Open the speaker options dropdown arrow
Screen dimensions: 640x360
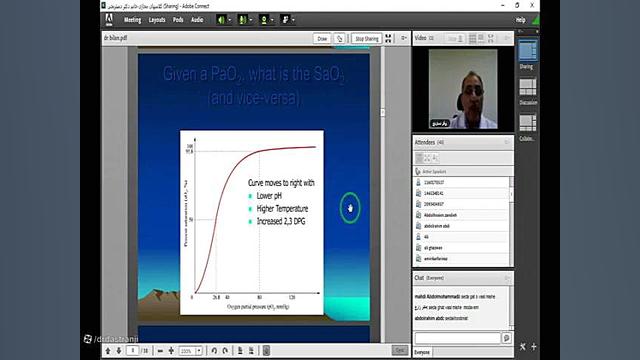pyautogui.click(x=229, y=20)
